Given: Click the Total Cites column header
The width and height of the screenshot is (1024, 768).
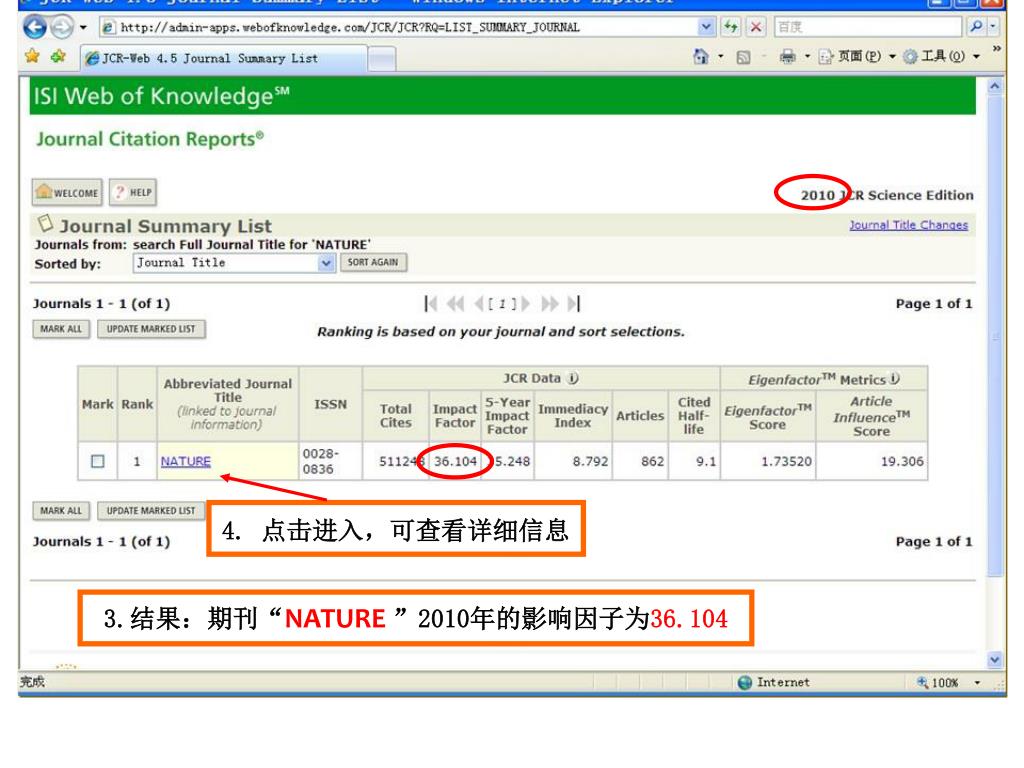Looking at the screenshot, I should click(x=396, y=415).
